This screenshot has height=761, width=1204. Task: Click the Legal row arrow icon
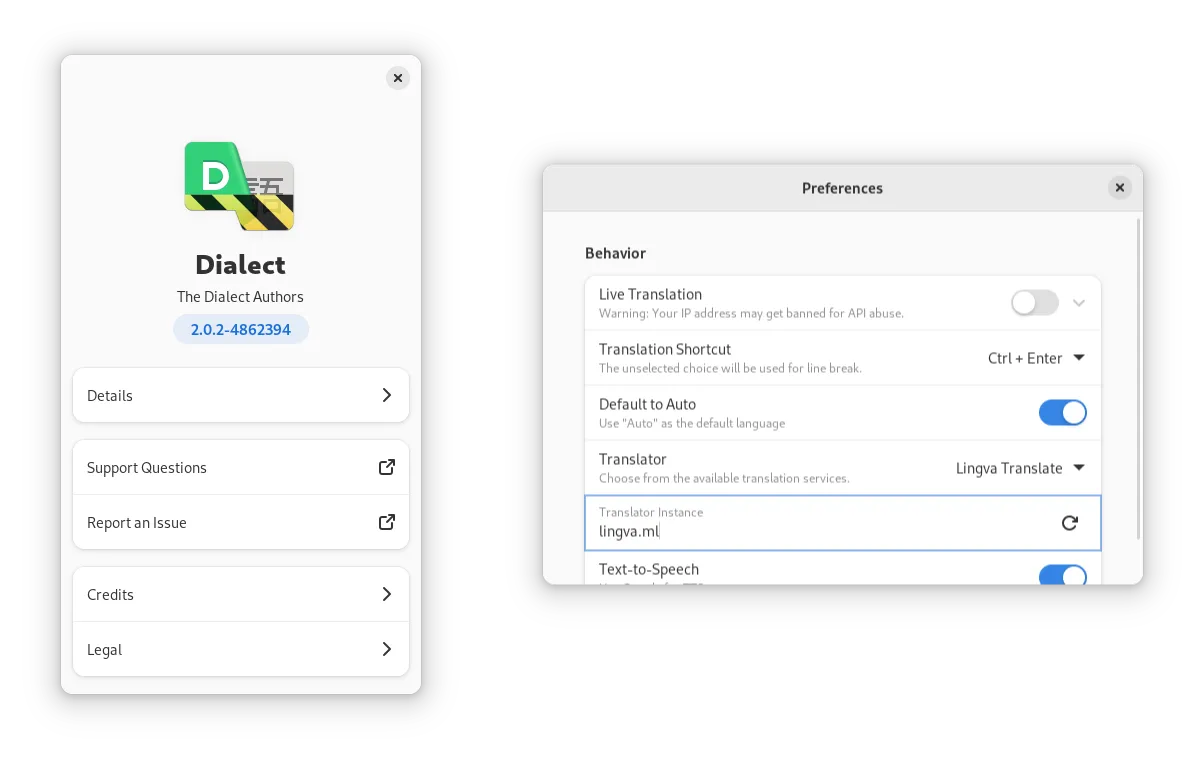(x=387, y=649)
